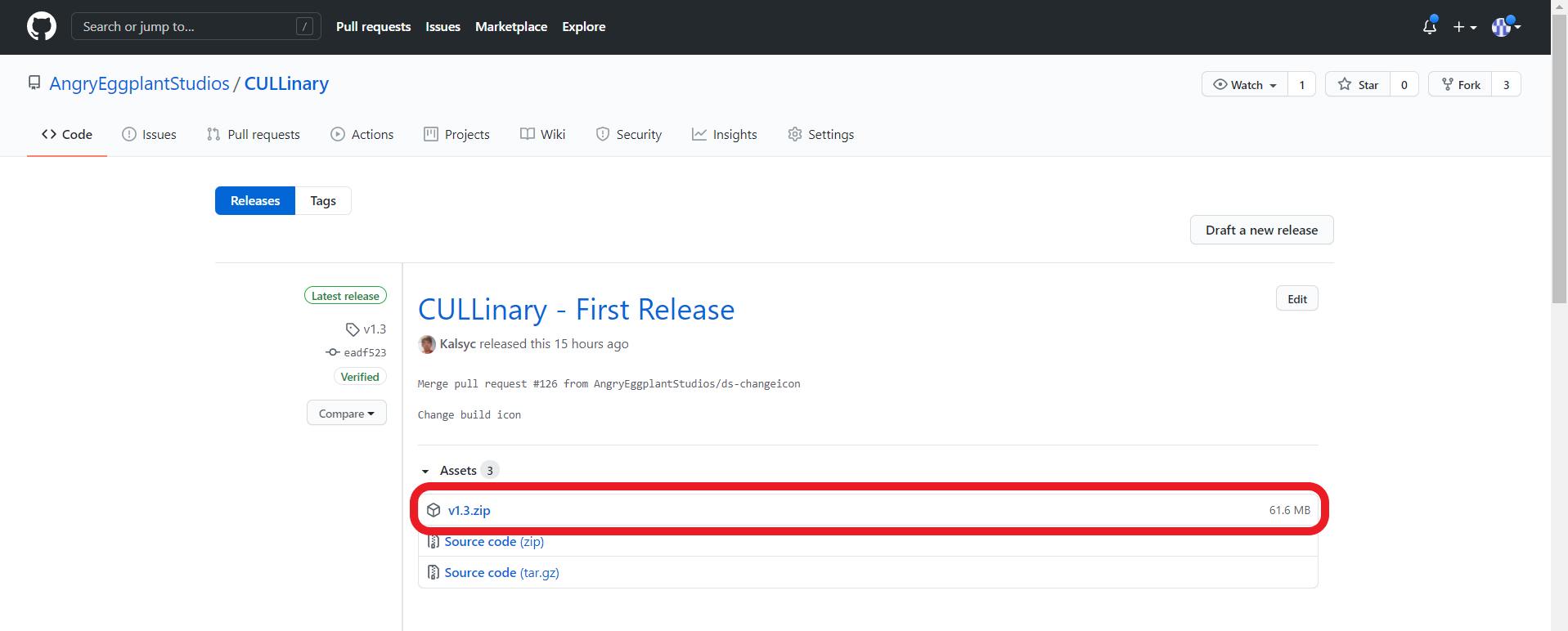Switch to the Actions tab
This screenshot has height=631, width=1568.
(x=362, y=134)
